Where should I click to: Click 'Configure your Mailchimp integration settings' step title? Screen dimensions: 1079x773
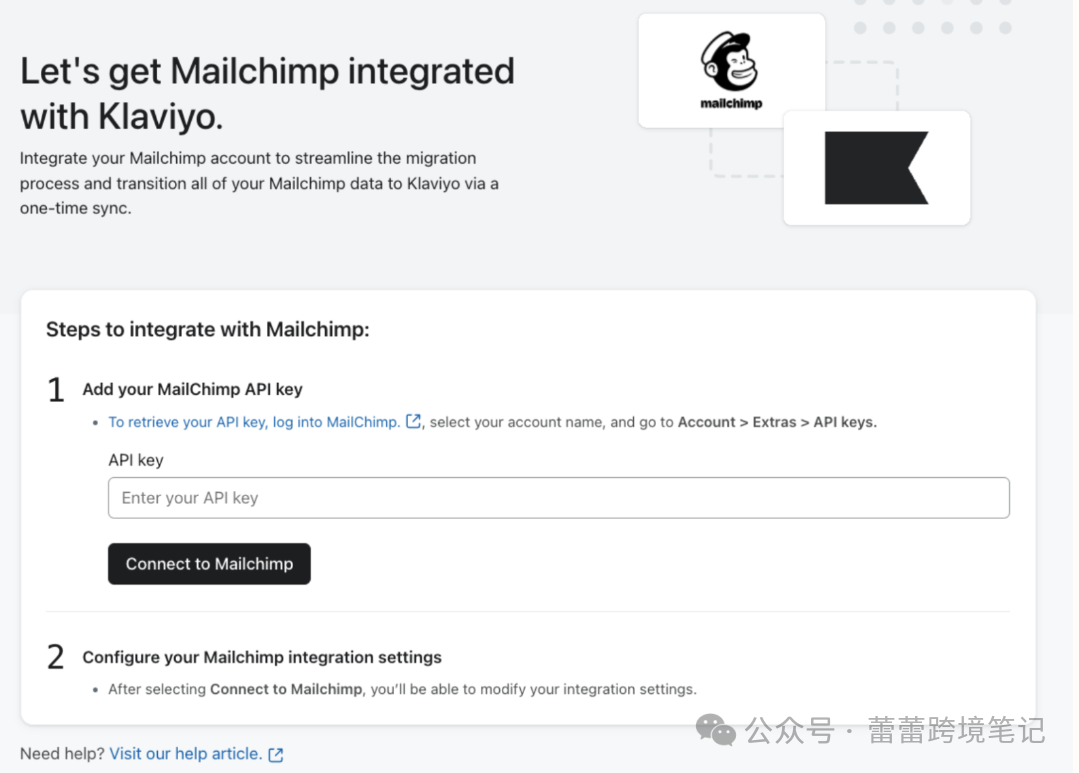tap(262, 657)
